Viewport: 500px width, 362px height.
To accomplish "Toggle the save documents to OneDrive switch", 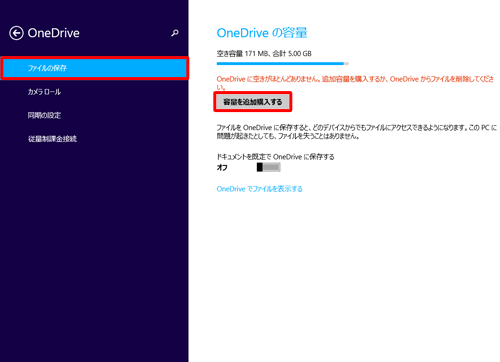I will coord(268,167).
